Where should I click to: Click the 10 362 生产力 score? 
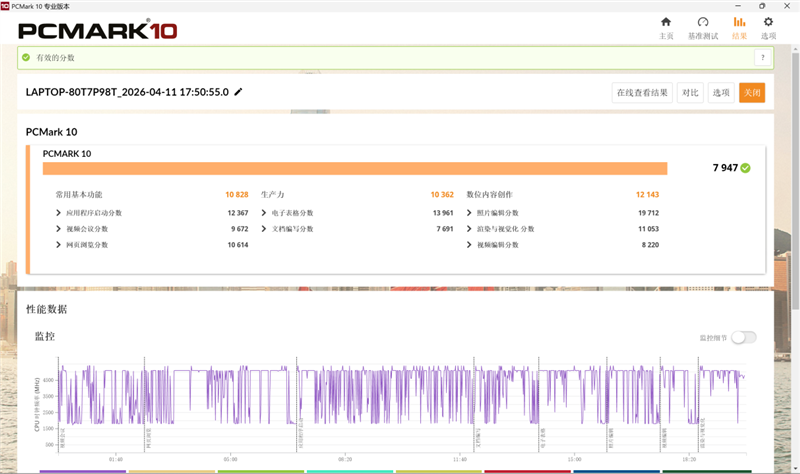[x=442, y=194]
